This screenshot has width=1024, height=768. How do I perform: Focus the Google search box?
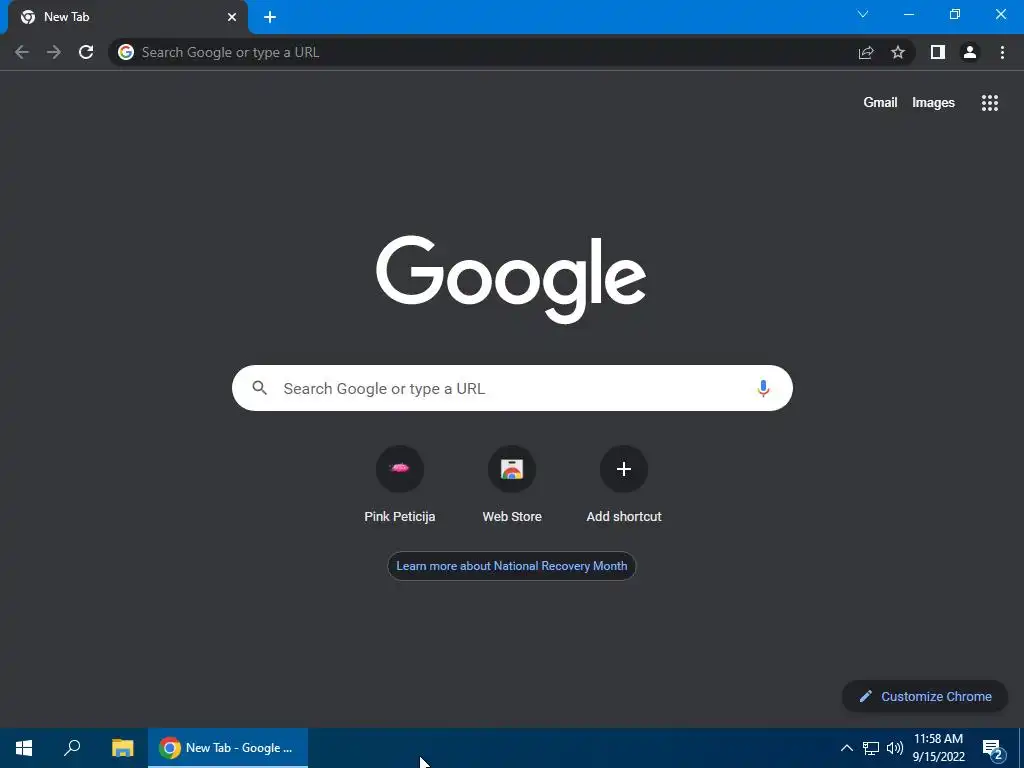[512, 389]
